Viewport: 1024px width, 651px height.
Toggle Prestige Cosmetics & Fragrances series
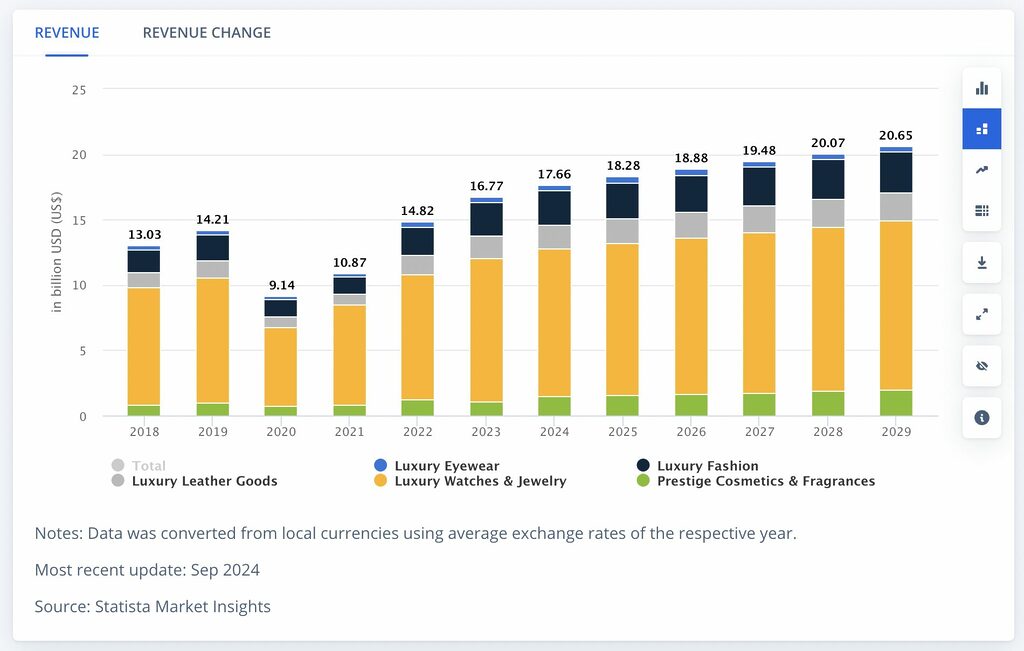click(x=765, y=481)
